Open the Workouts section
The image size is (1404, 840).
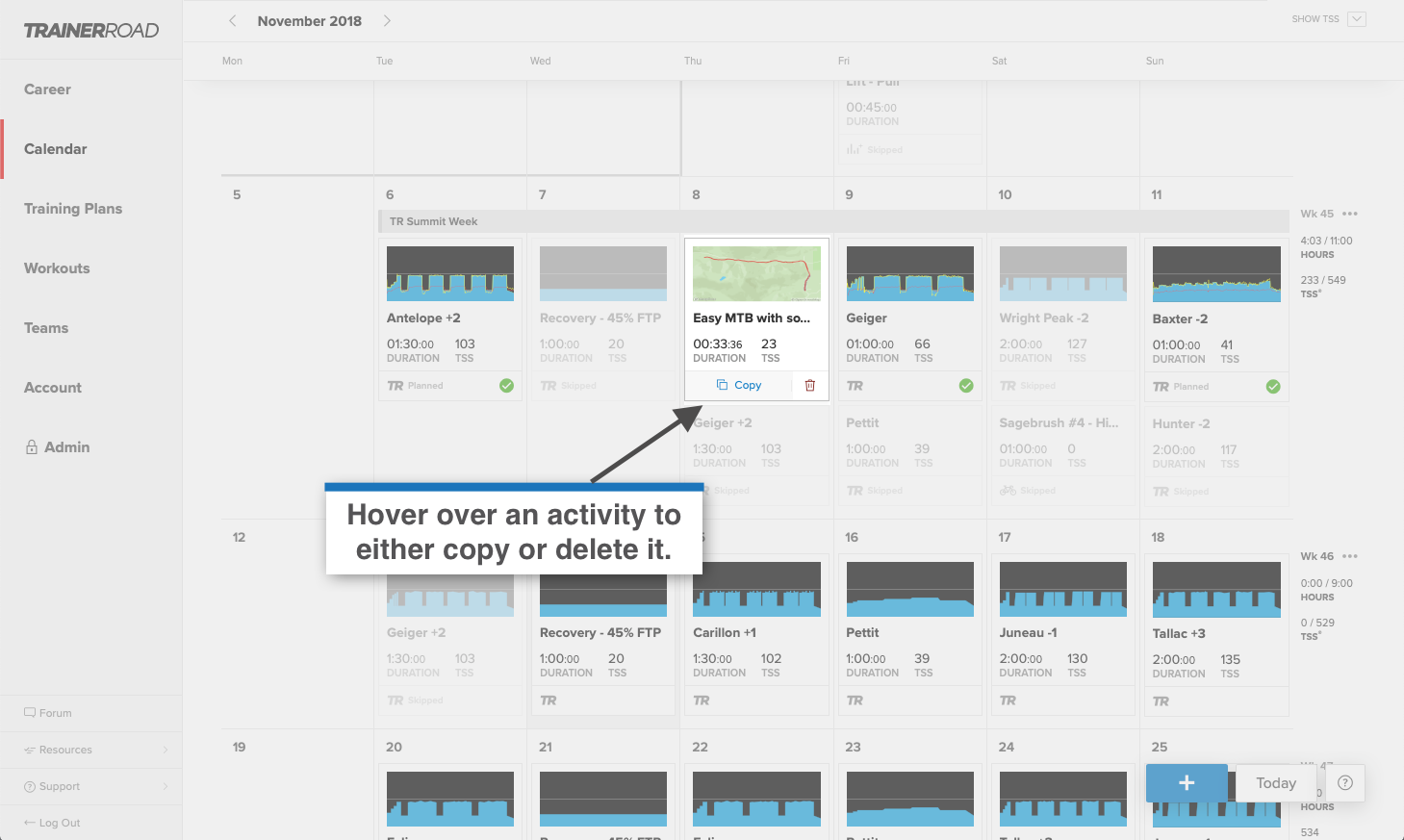(x=57, y=268)
